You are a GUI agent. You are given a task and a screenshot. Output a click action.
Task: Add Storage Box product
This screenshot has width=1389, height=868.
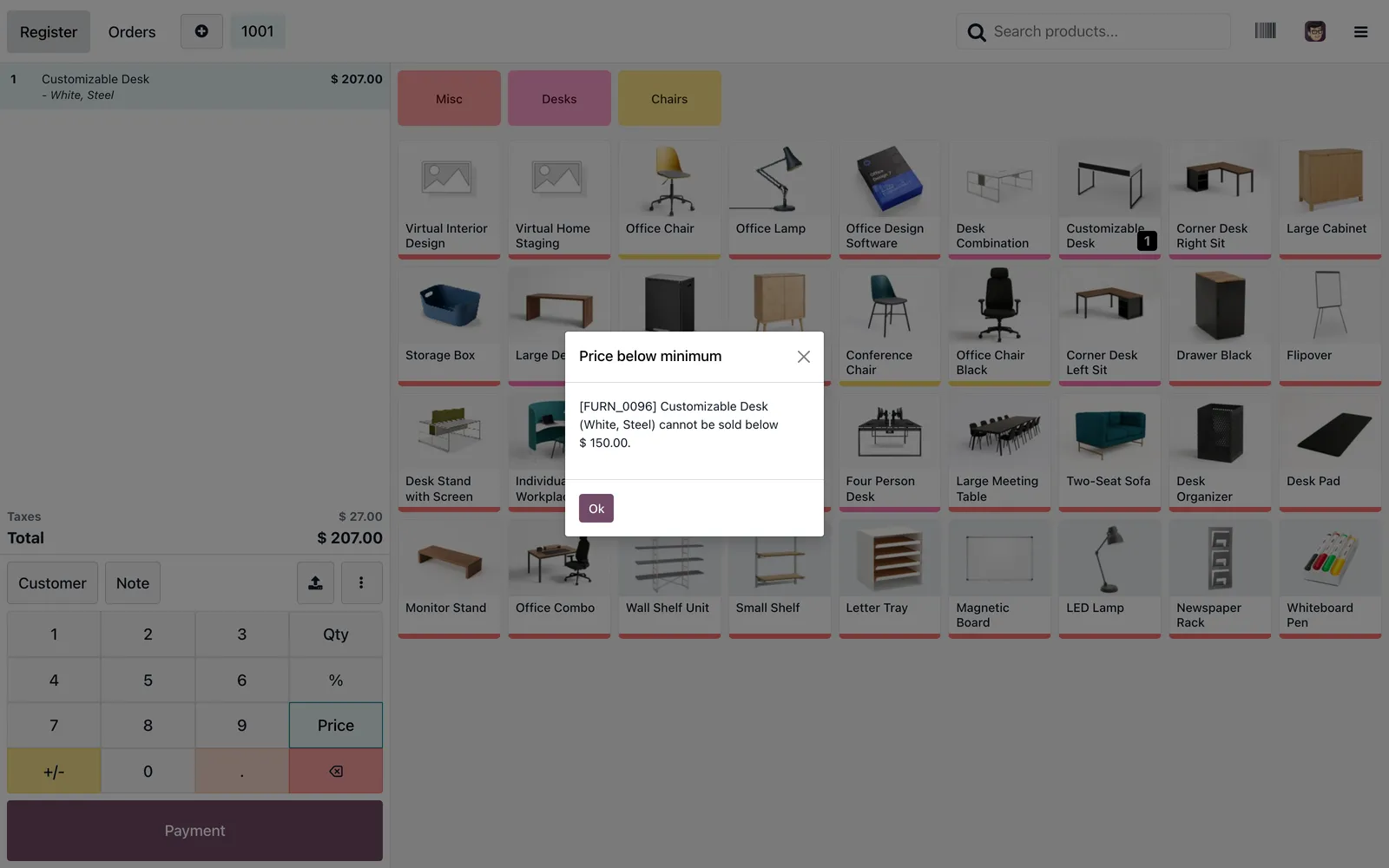(449, 326)
